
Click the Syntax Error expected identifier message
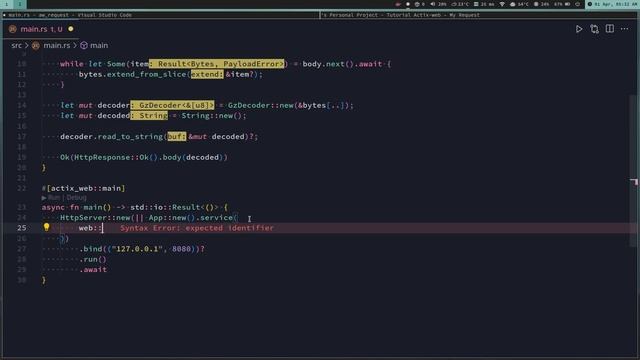tap(197, 228)
